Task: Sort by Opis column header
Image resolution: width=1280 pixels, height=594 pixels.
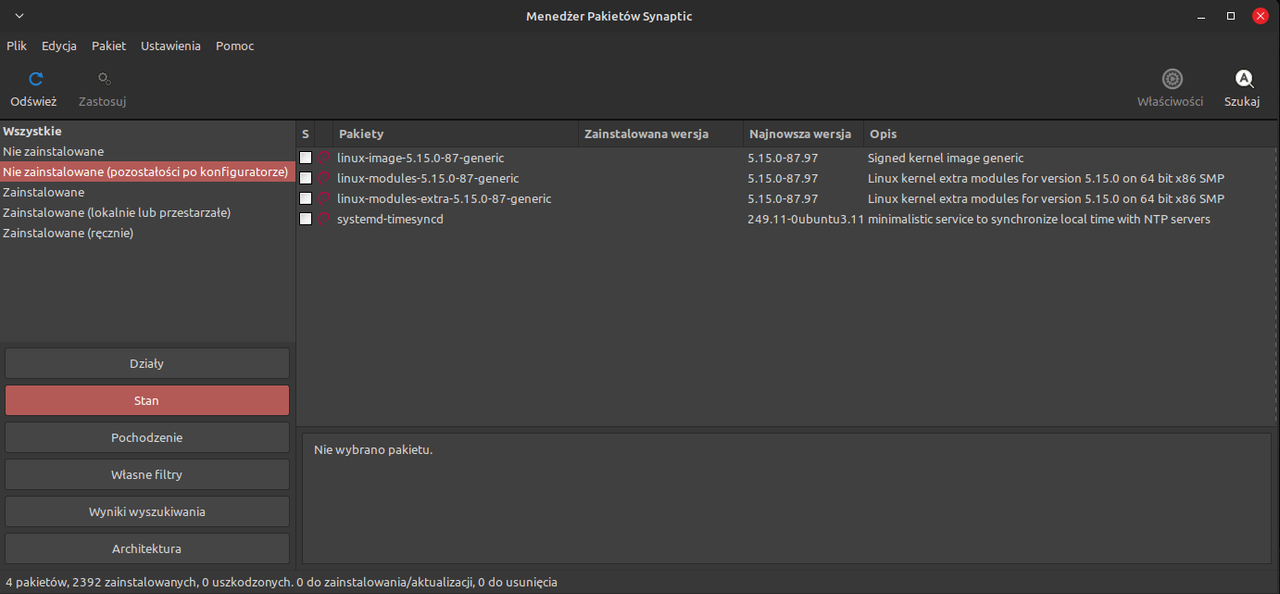Action: pyautogui.click(x=1070, y=133)
